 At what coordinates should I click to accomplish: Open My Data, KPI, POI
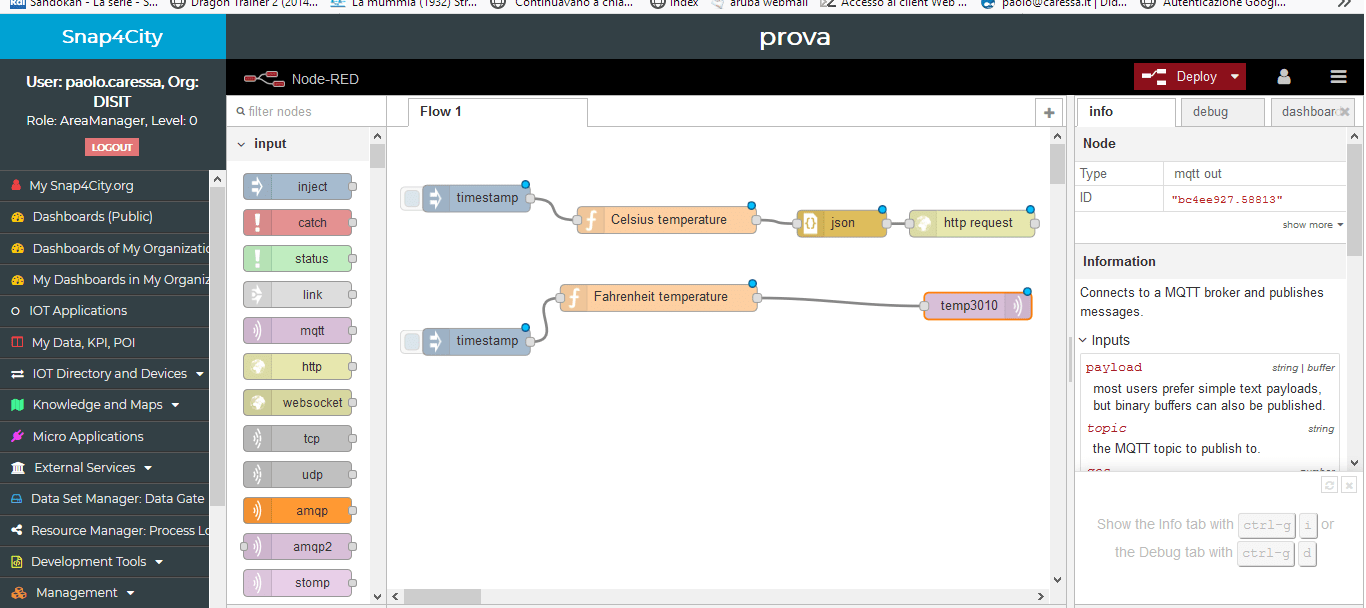tap(105, 342)
